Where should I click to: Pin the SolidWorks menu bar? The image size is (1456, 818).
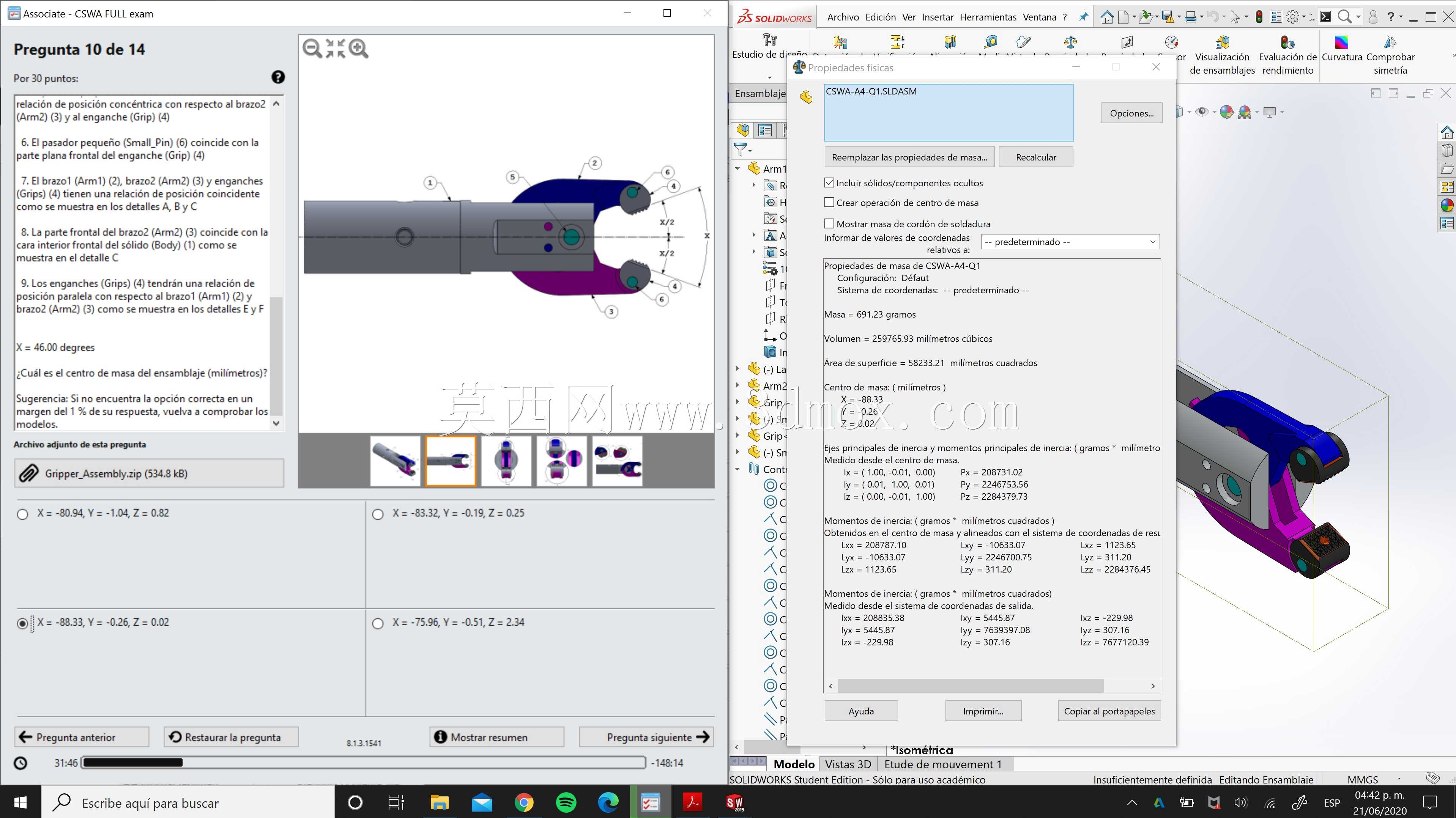click(x=1083, y=17)
